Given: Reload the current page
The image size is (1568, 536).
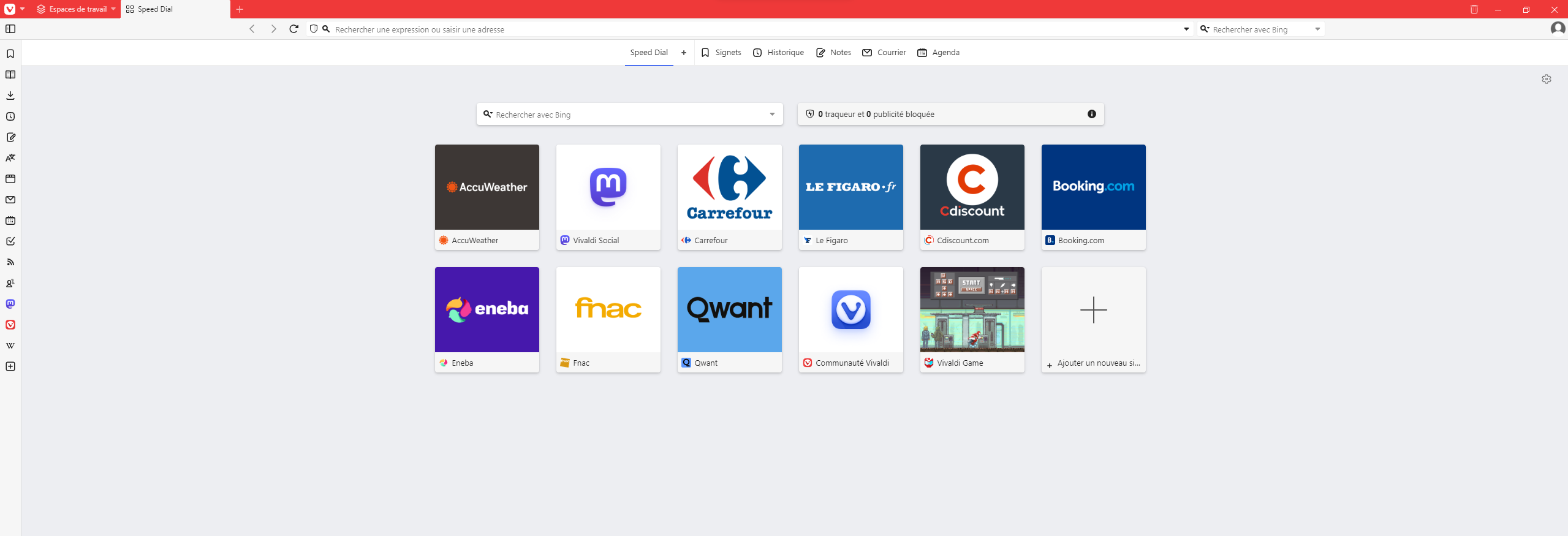Looking at the screenshot, I should (294, 29).
